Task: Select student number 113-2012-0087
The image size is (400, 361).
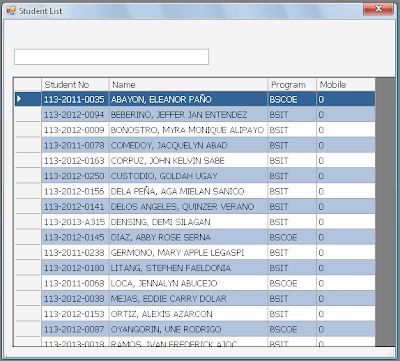Action: (x=75, y=329)
